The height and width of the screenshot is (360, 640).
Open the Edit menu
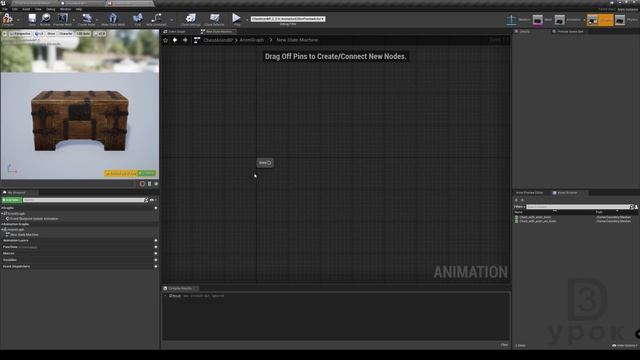pyautogui.click(x=15, y=9)
